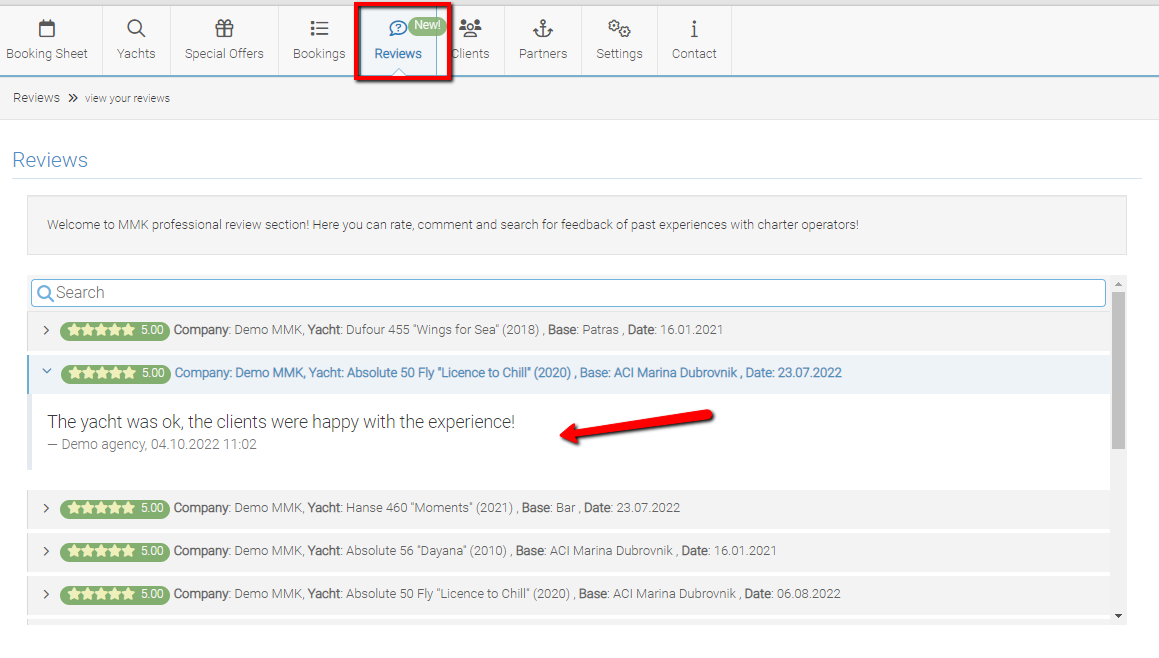Click 'The yacht was ok' review comment text
1159x658 pixels.
pyautogui.click(x=281, y=421)
